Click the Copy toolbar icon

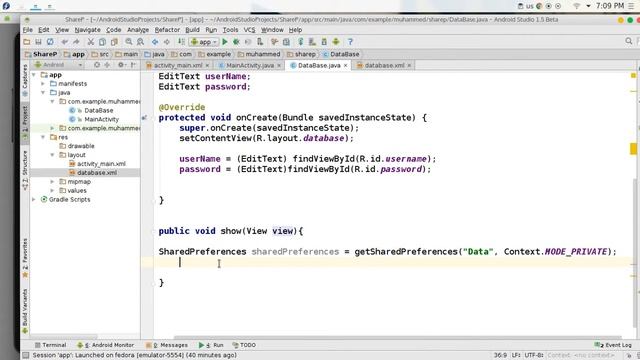[x=102, y=42]
